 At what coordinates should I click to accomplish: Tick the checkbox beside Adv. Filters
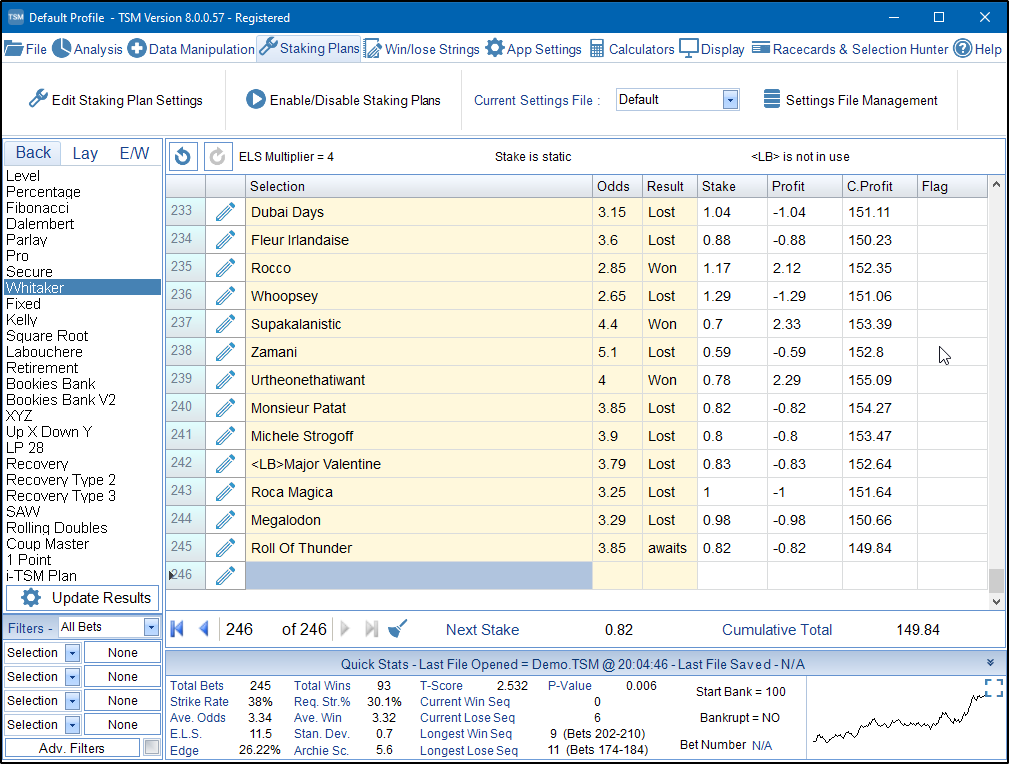tap(151, 748)
